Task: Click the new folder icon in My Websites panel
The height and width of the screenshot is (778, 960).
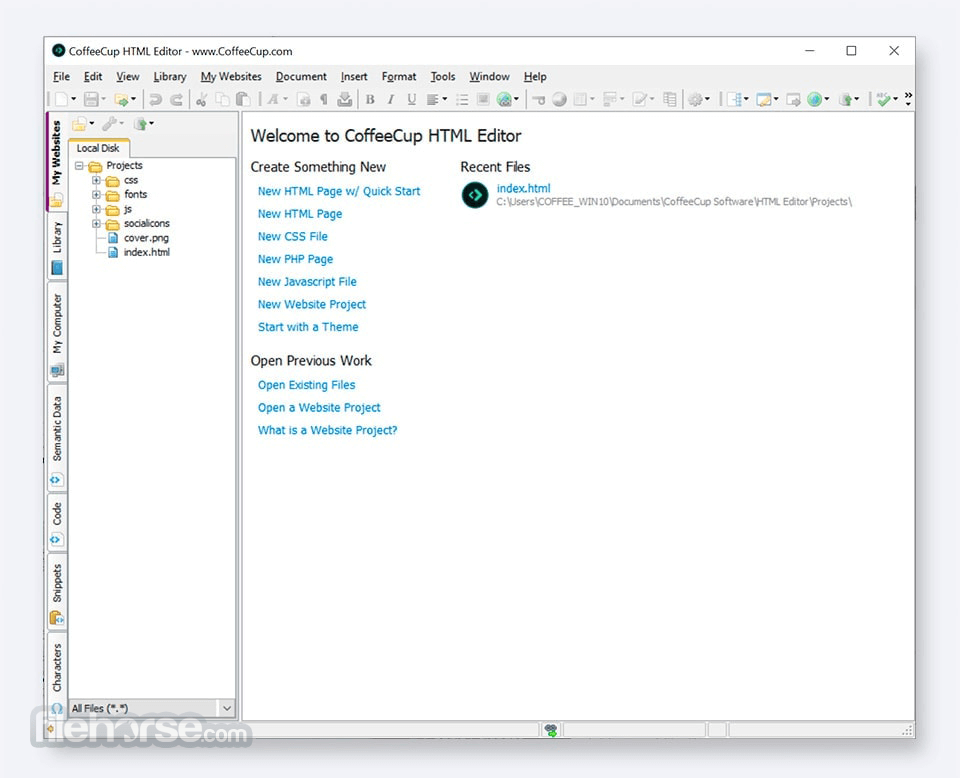Action: [79, 124]
